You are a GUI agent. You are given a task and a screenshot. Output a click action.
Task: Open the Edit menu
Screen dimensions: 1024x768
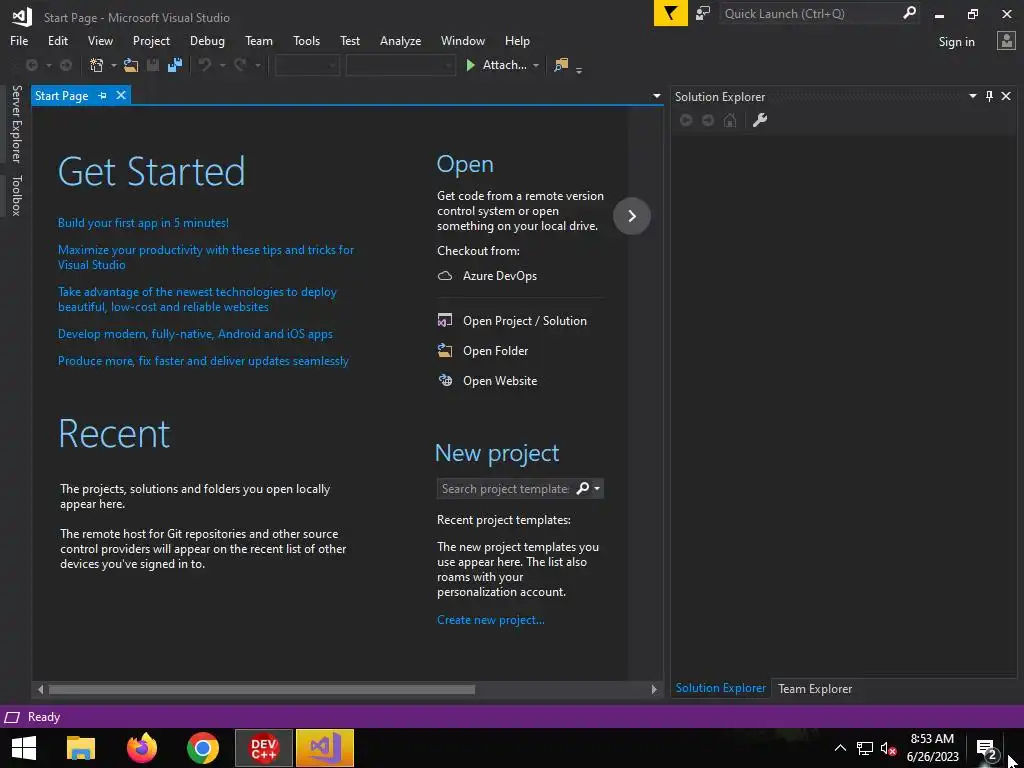57,40
